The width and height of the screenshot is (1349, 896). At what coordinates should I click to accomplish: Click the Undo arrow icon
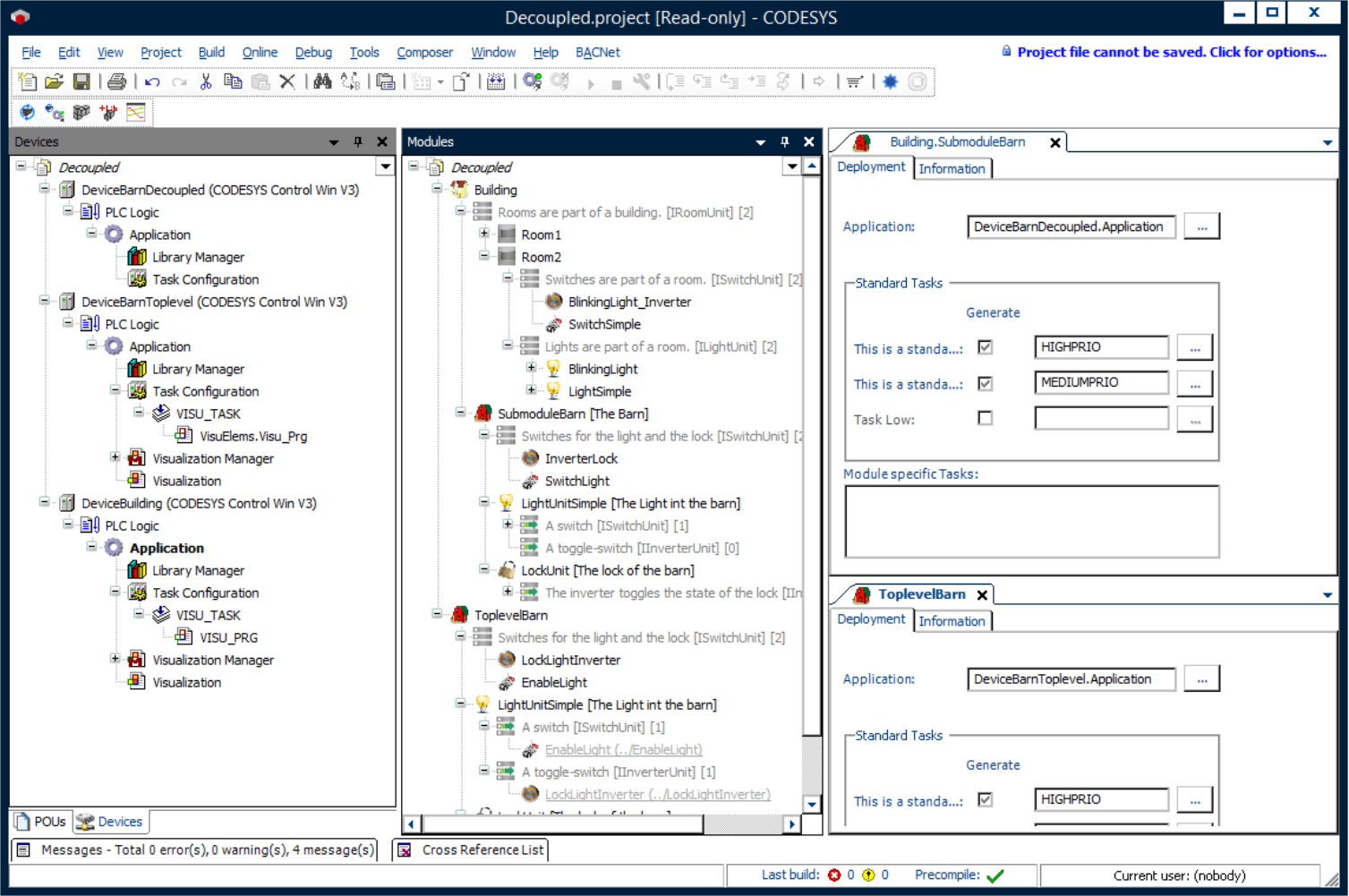[x=152, y=82]
